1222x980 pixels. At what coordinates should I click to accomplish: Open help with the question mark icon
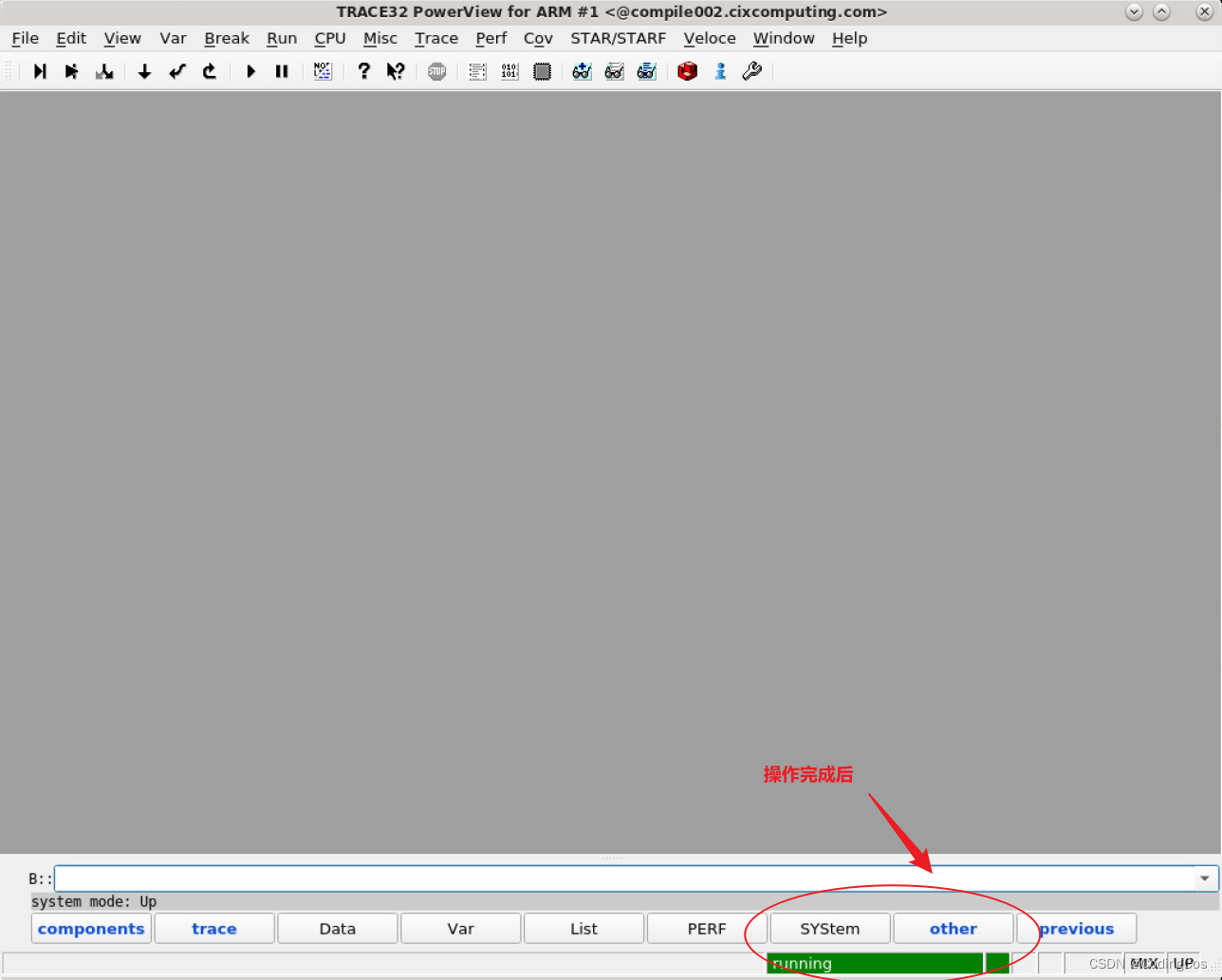pyautogui.click(x=363, y=71)
